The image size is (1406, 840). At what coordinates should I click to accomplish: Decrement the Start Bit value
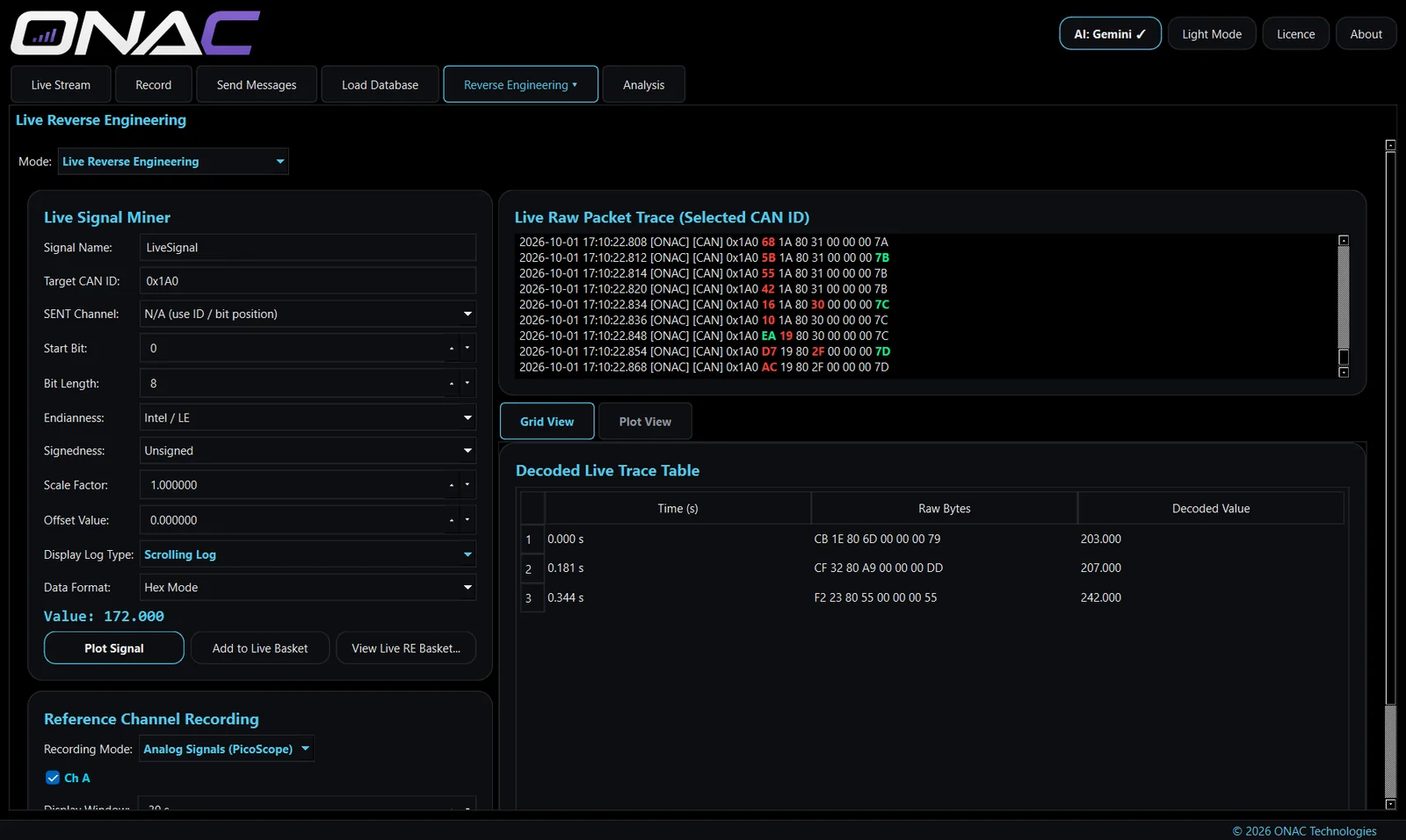tap(467, 349)
